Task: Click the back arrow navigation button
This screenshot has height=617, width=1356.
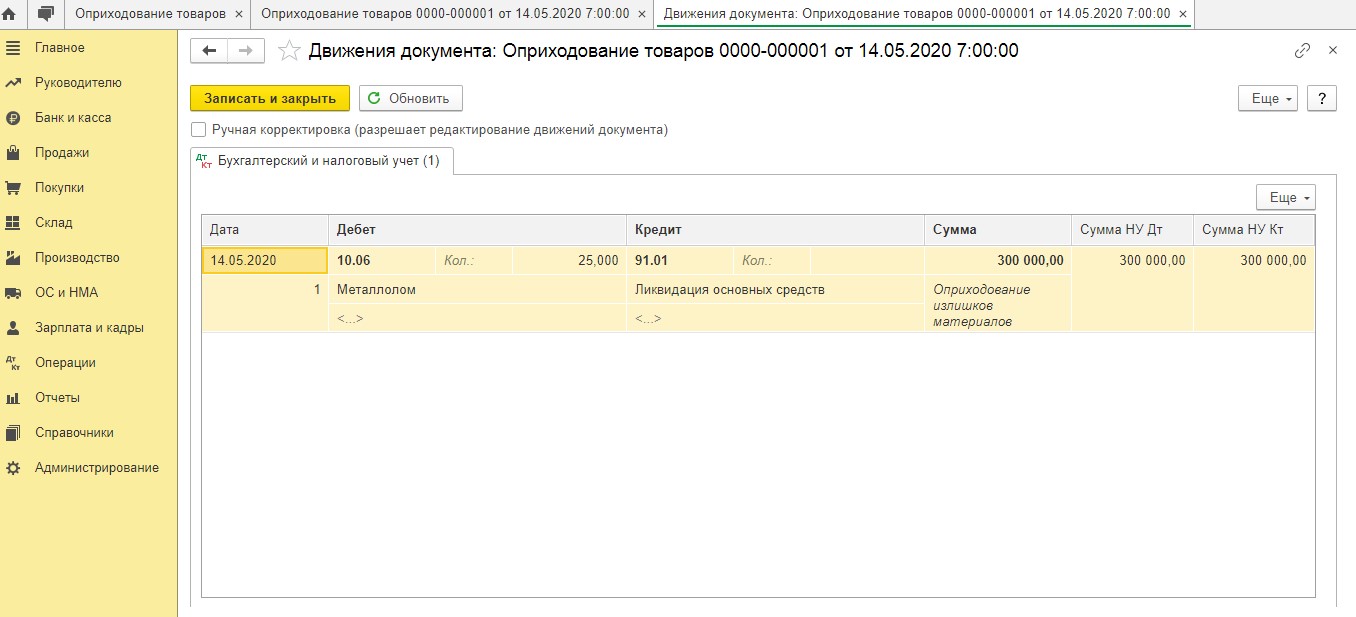Action: pos(209,51)
